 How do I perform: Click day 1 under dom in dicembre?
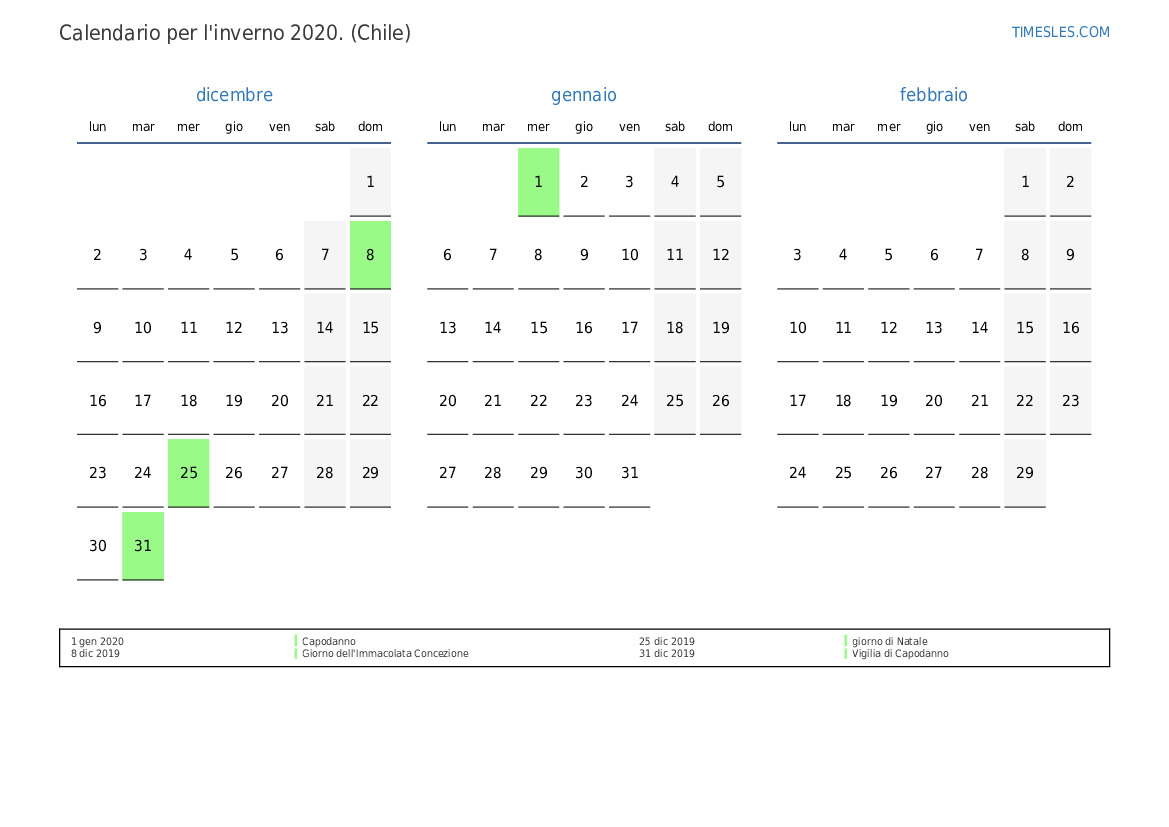click(x=371, y=182)
